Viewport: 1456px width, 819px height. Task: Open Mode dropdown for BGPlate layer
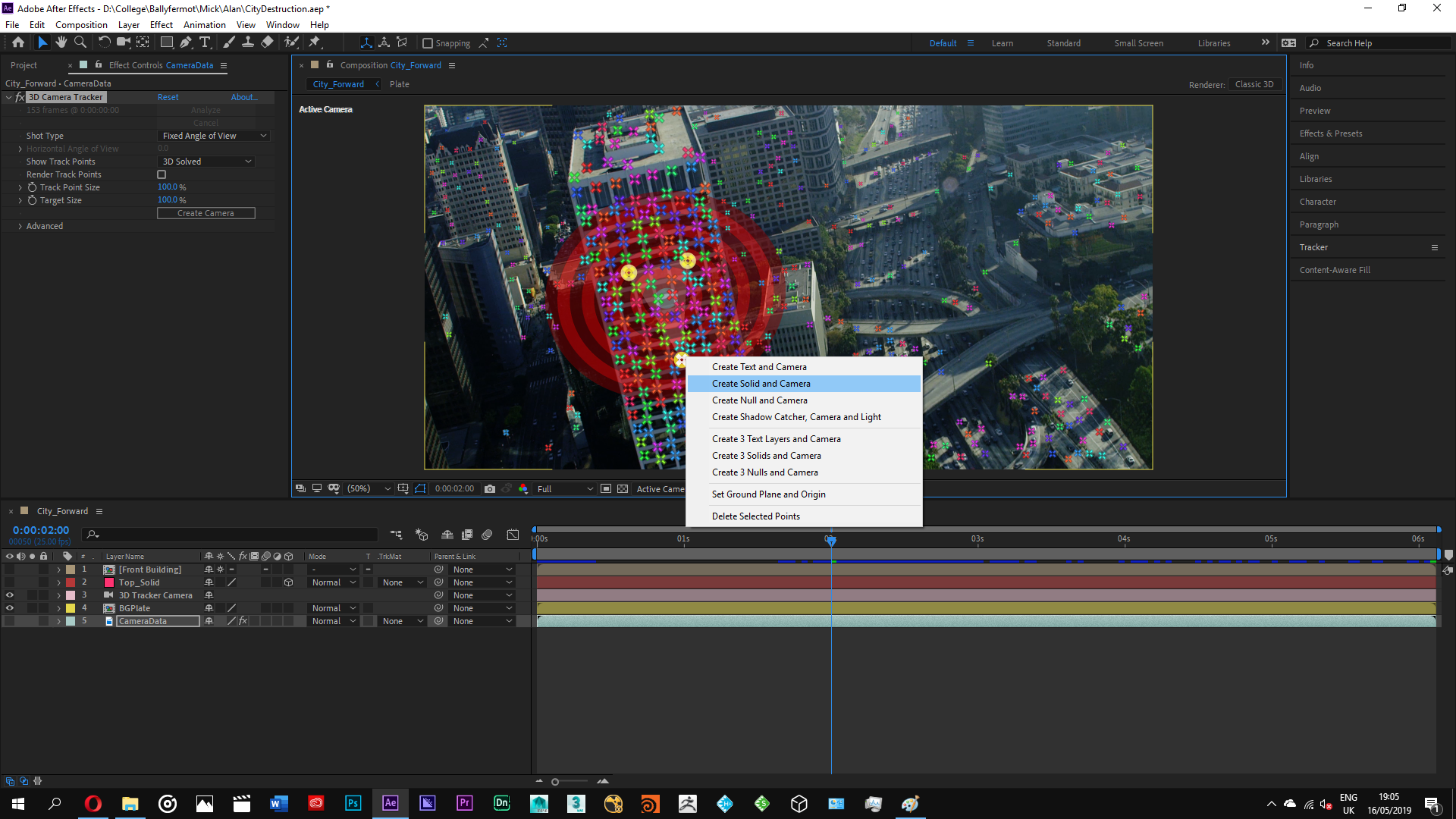click(333, 608)
